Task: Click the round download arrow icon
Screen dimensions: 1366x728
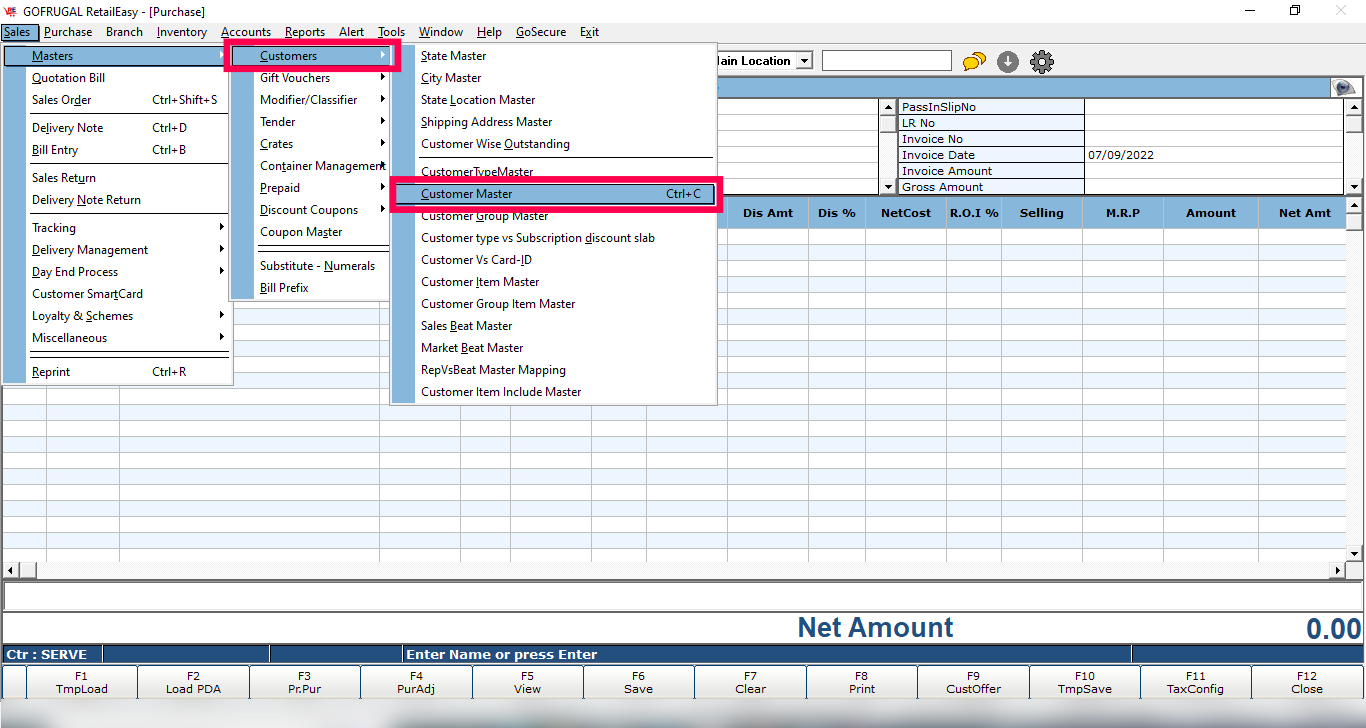Action: [x=1008, y=62]
